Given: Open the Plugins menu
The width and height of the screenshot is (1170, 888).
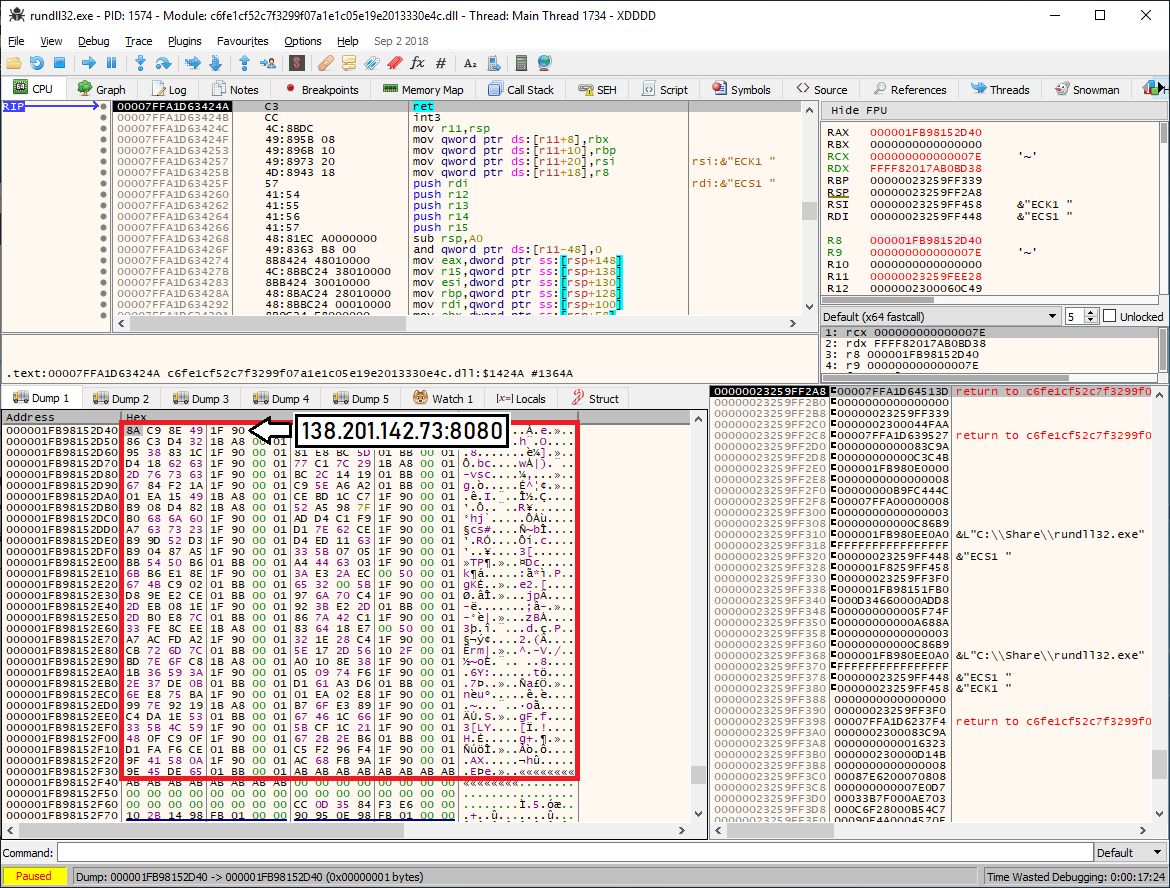Looking at the screenshot, I should pos(184,41).
